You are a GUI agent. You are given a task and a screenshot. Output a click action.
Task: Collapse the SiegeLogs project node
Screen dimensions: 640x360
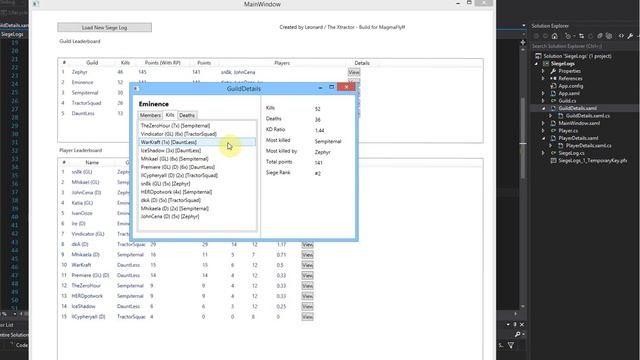point(536,64)
